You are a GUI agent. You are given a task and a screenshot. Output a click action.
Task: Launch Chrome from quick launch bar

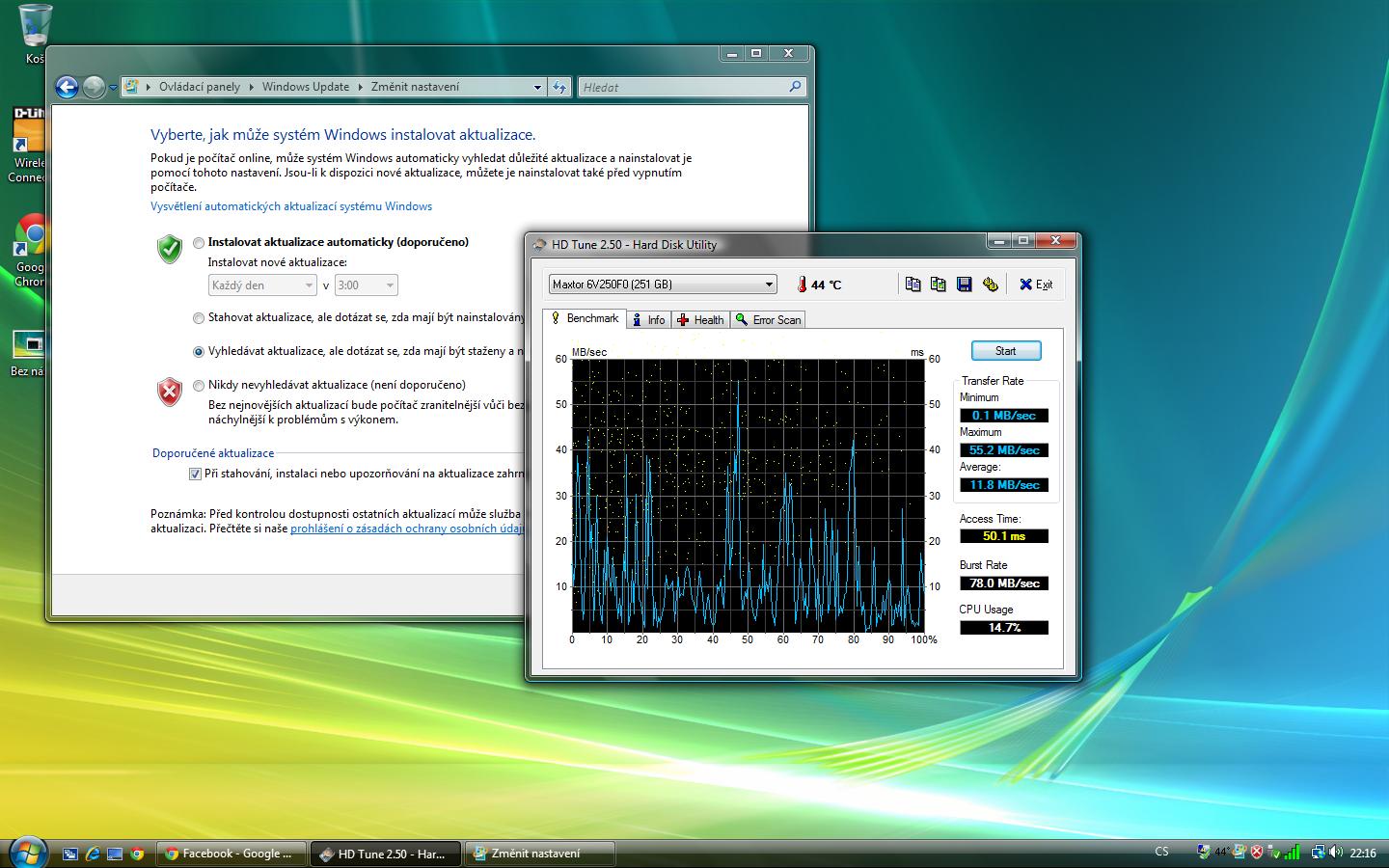coord(137,854)
